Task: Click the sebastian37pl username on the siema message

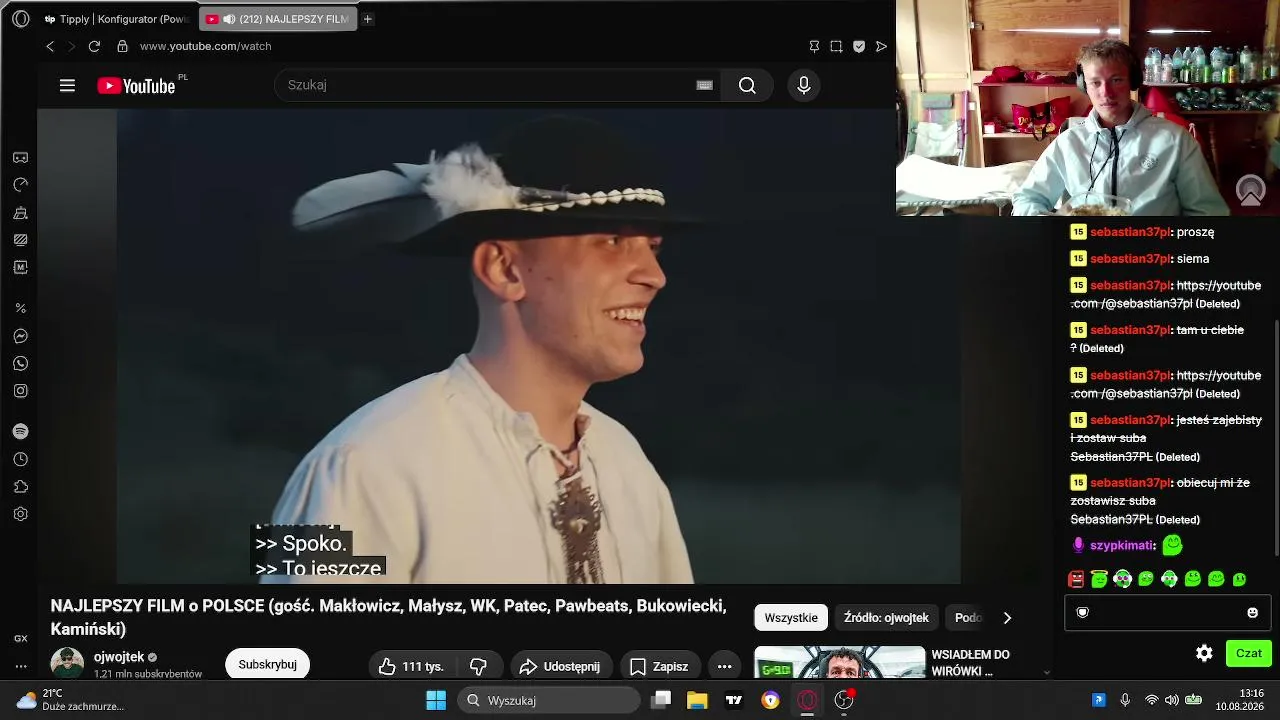Action: [1130, 259]
